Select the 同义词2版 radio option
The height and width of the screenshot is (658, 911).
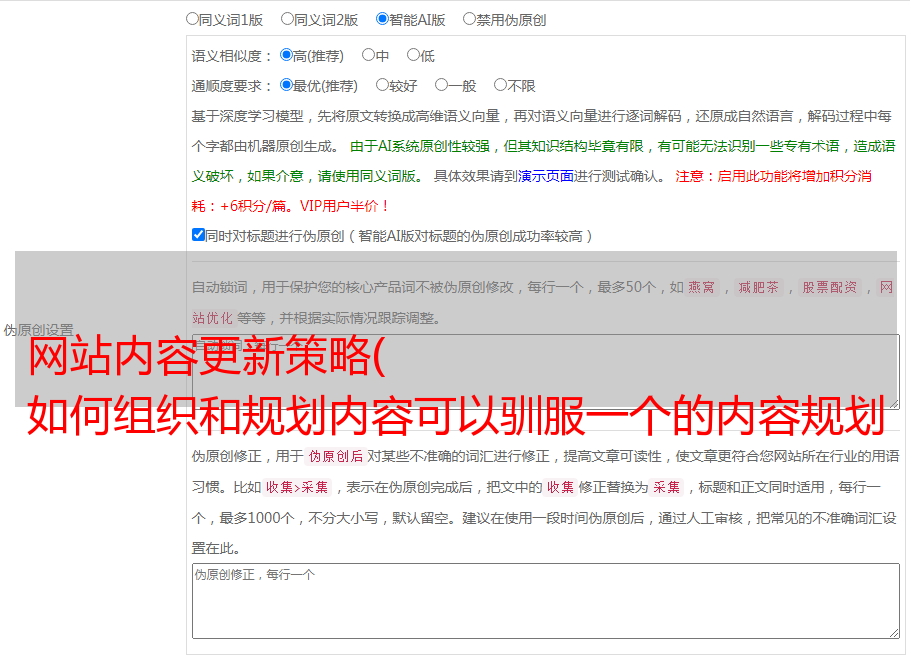(x=287, y=19)
